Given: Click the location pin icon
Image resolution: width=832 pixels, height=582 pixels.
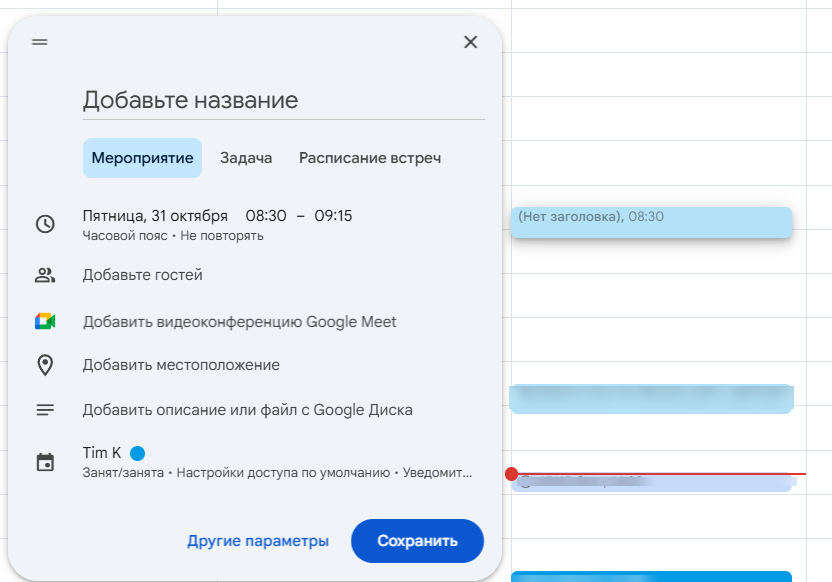Looking at the screenshot, I should (46, 367).
